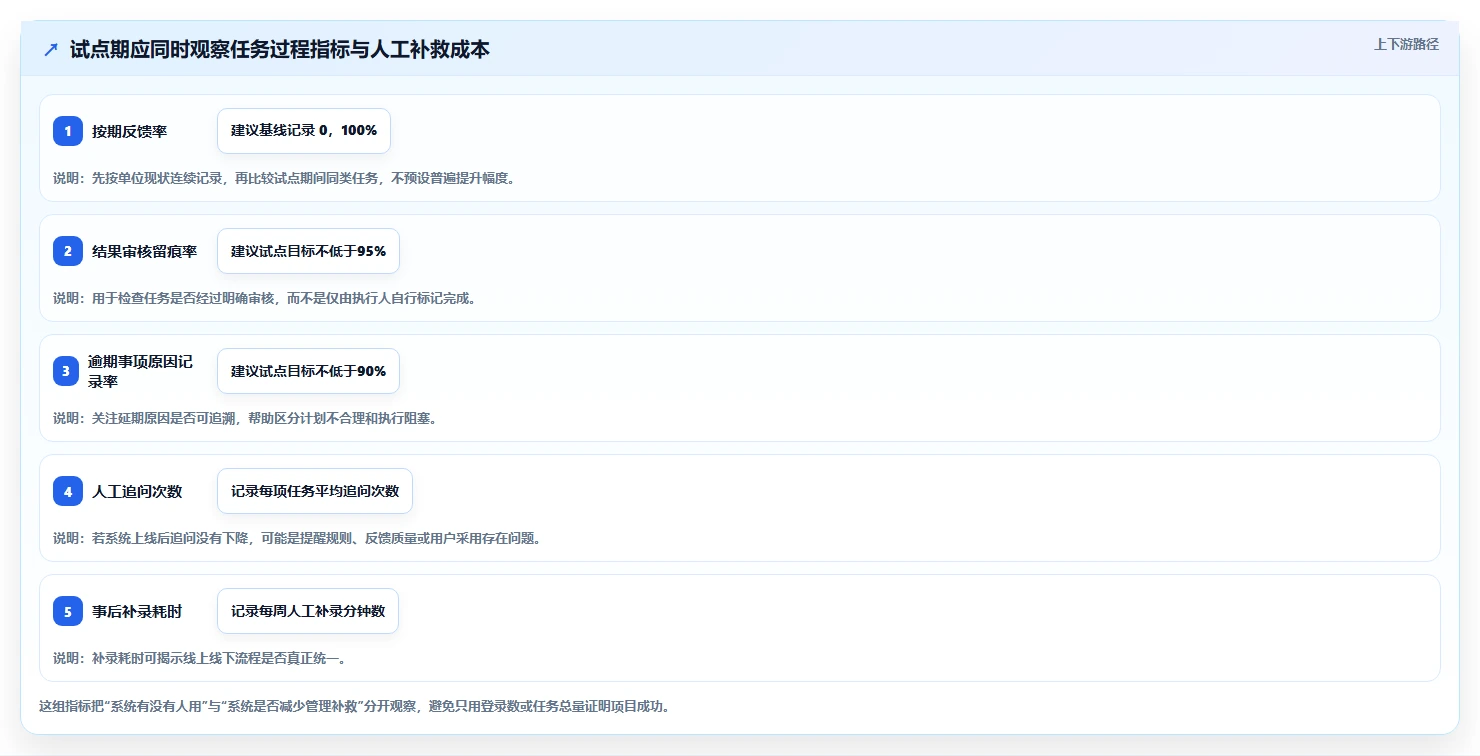Image resolution: width=1480 pixels, height=756 pixels.
Task: Click the description starting 先按单位现状连续记录
Action: pos(284,178)
